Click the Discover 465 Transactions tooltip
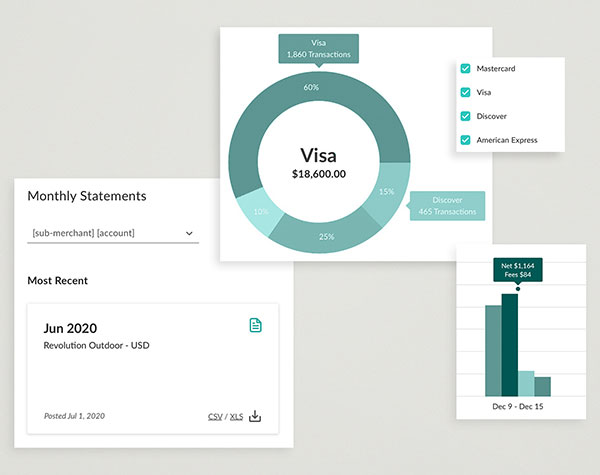The image size is (600, 475). 447,206
